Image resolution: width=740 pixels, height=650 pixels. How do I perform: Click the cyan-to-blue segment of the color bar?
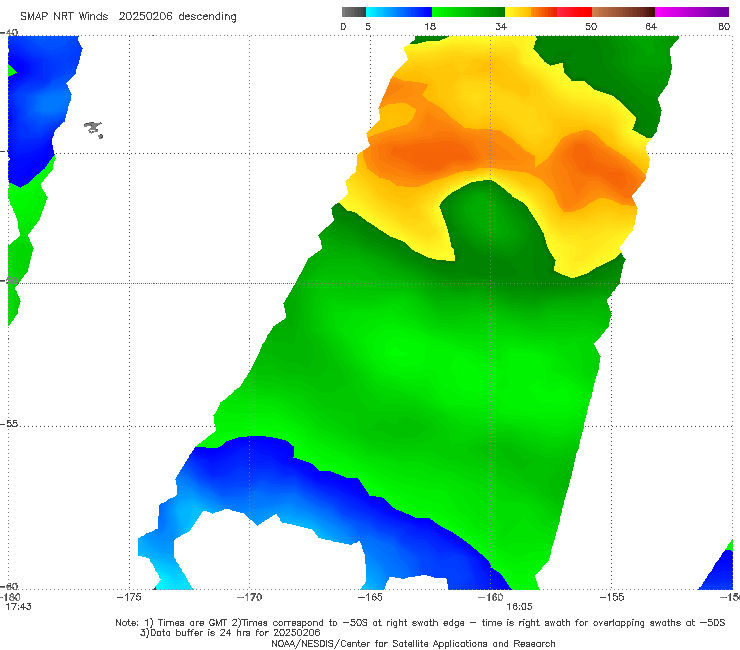click(399, 12)
